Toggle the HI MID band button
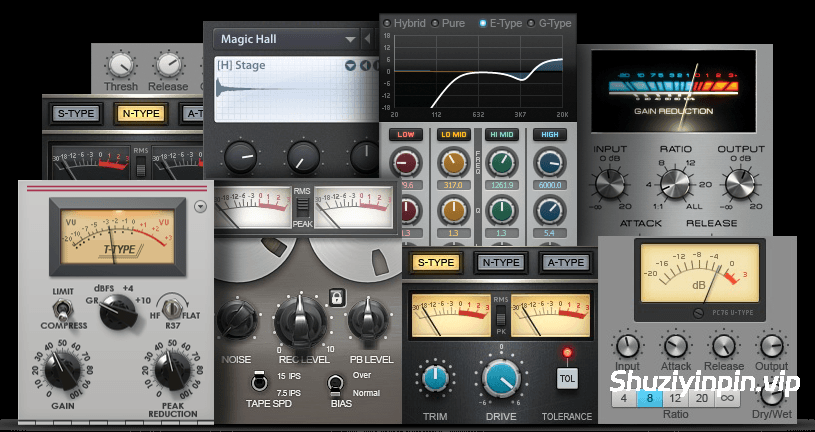 tap(502, 135)
